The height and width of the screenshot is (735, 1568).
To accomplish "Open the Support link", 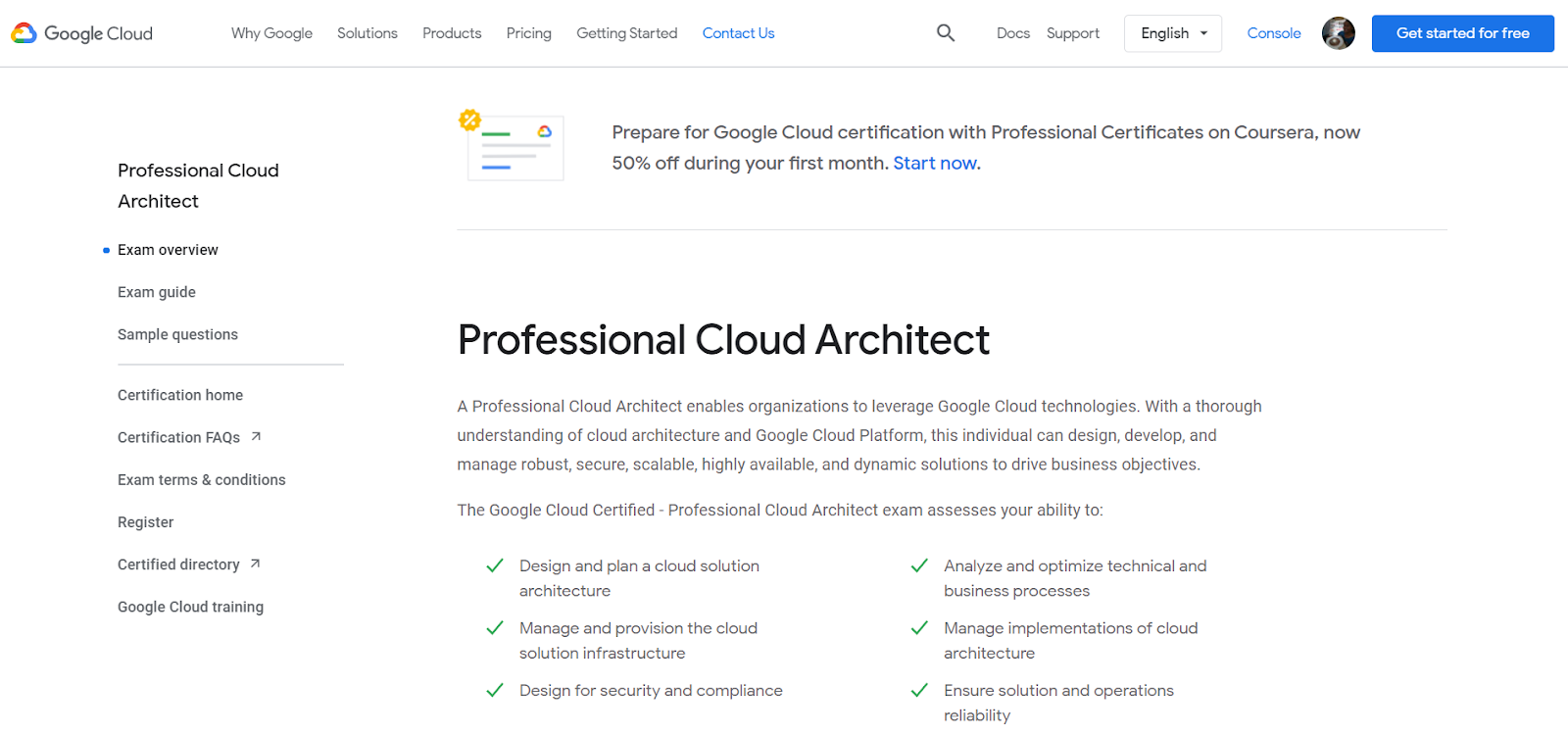I will point(1073,33).
